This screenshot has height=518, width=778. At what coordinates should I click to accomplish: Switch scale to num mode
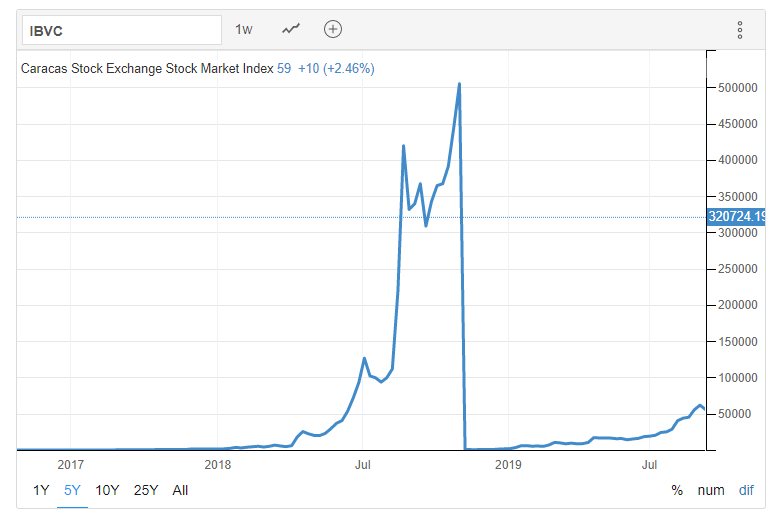711,490
